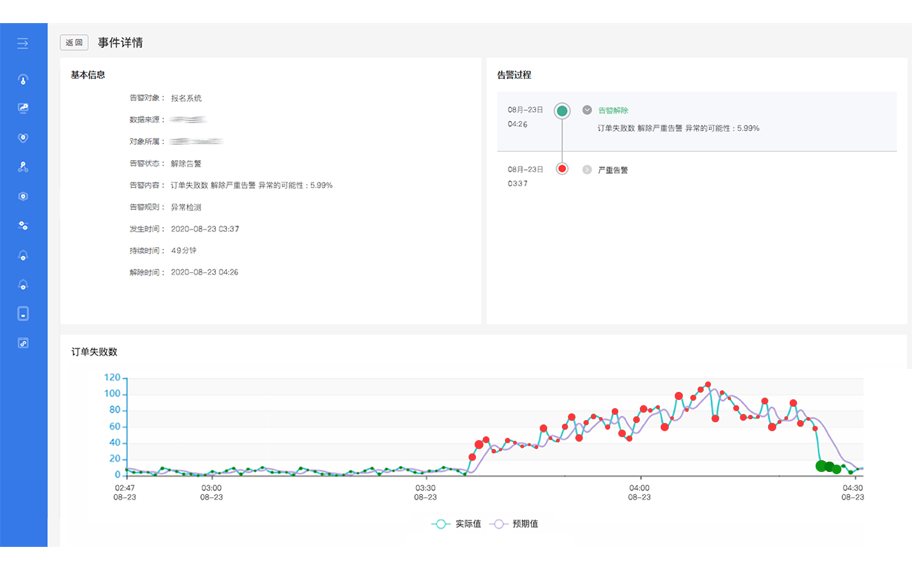Click the green 告警解除 link text
The width and height of the screenshot is (912, 570).
click(x=613, y=110)
